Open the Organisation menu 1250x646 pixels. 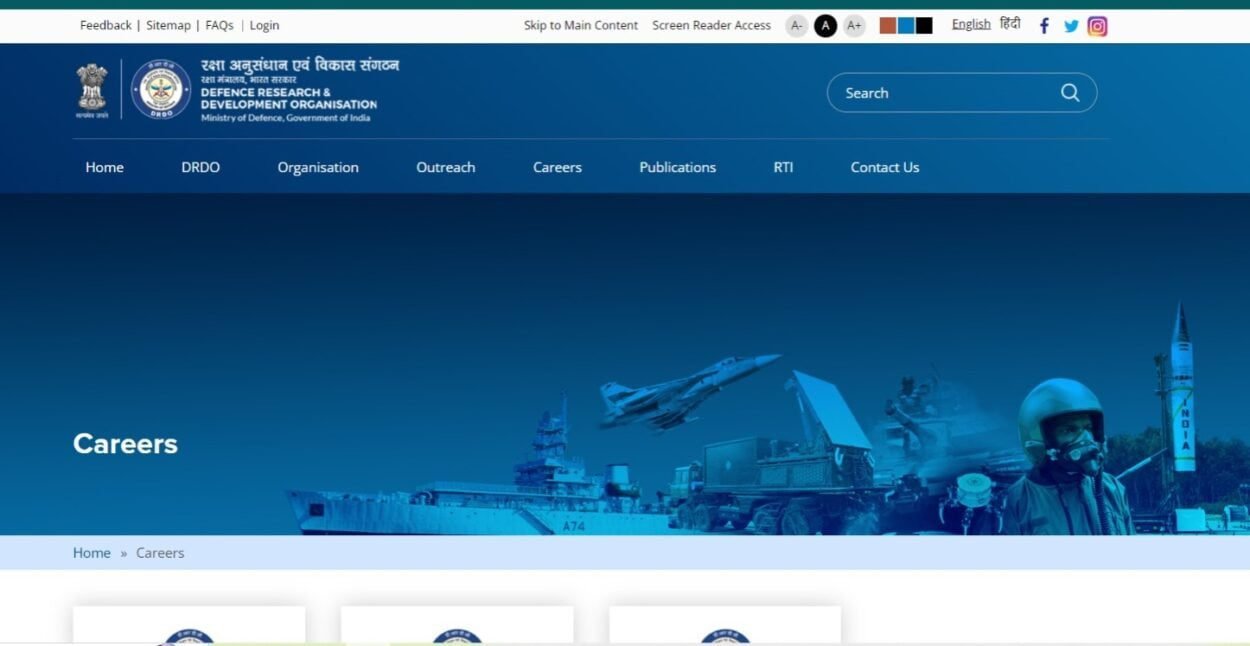(x=318, y=167)
